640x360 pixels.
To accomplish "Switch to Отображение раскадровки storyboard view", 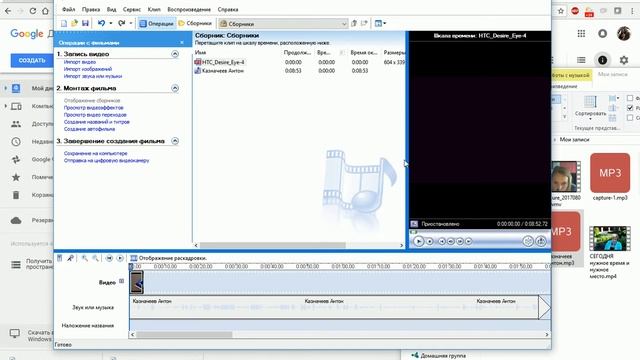I will pos(169,258).
